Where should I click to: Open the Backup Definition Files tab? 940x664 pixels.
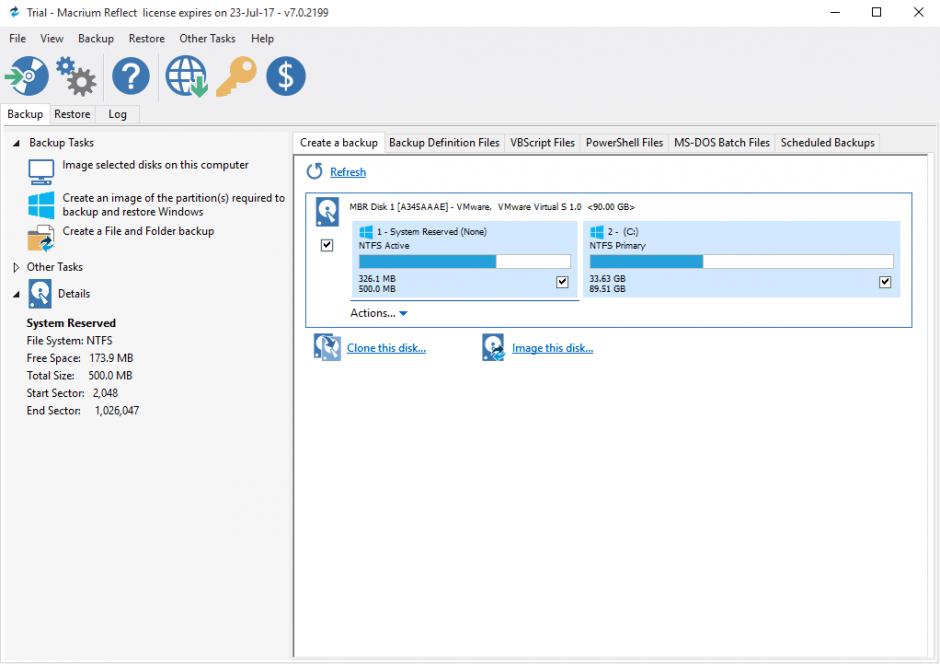[x=444, y=143]
